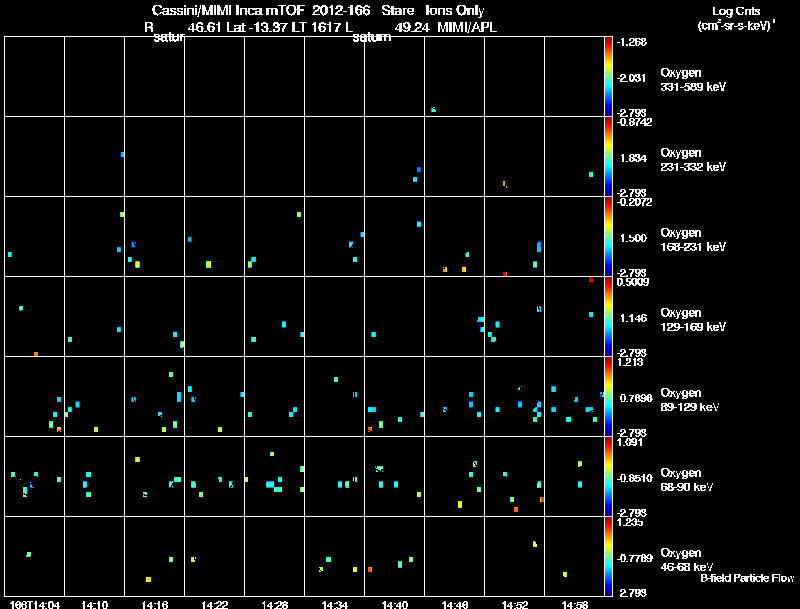Click the color bar beside Oxygen 168-231 keV
Screen dimensions: 800x609
pyautogui.click(x=608, y=237)
